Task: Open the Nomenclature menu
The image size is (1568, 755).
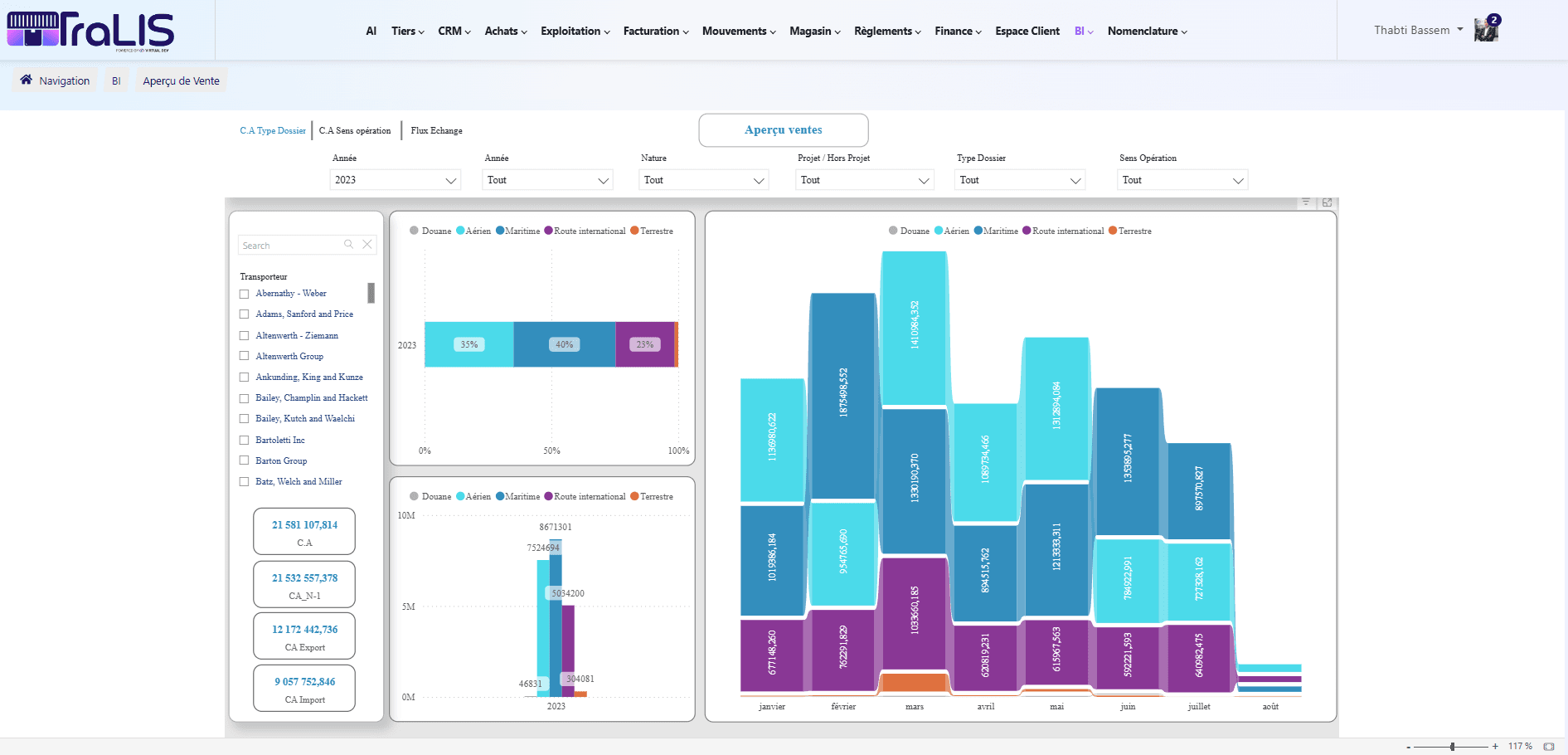Action: point(1148,32)
